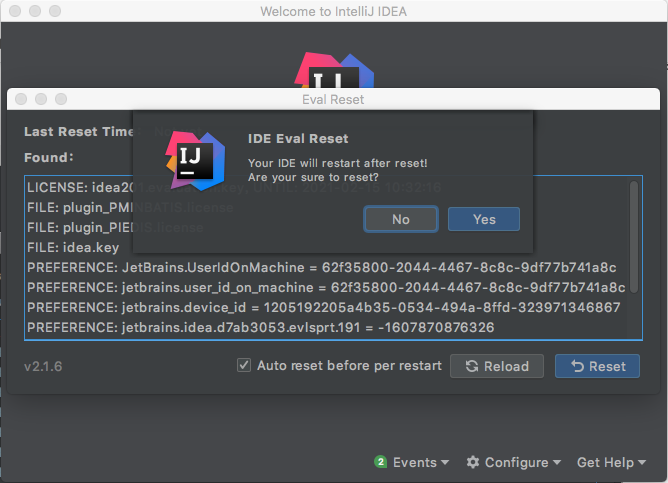Click the IDE Eval Reset dialog heading

[298, 138]
